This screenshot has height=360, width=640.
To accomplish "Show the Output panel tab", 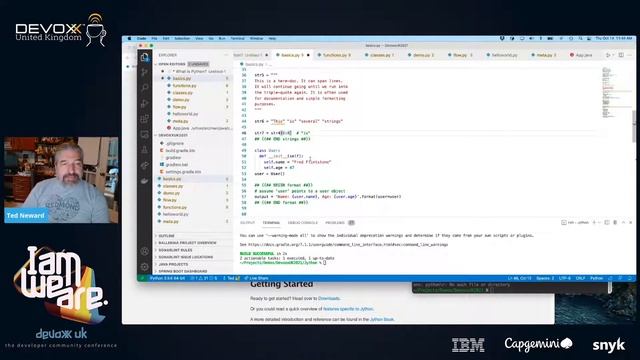I will 247,222.
